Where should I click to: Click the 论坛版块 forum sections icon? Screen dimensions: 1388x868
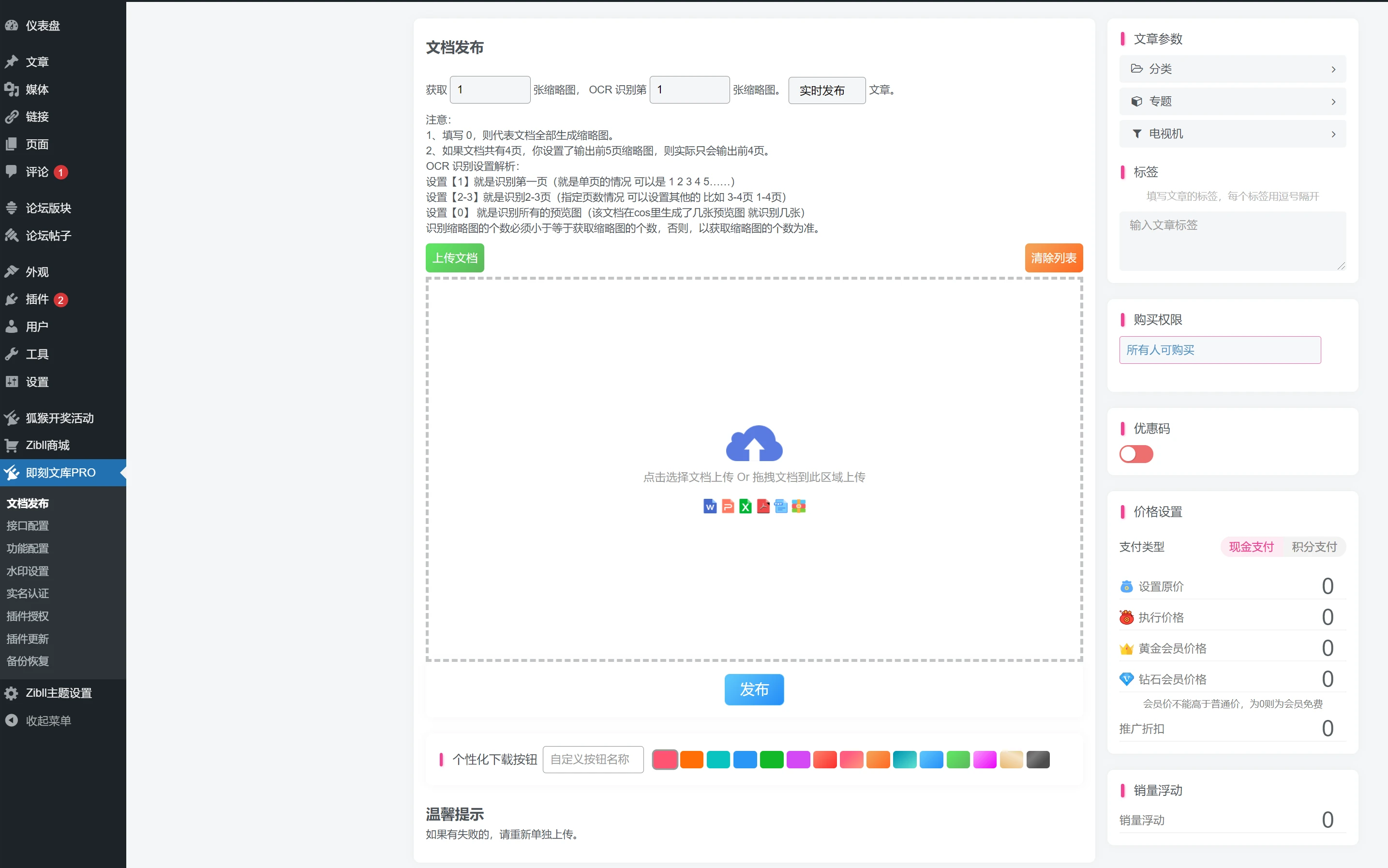pos(12,208)
